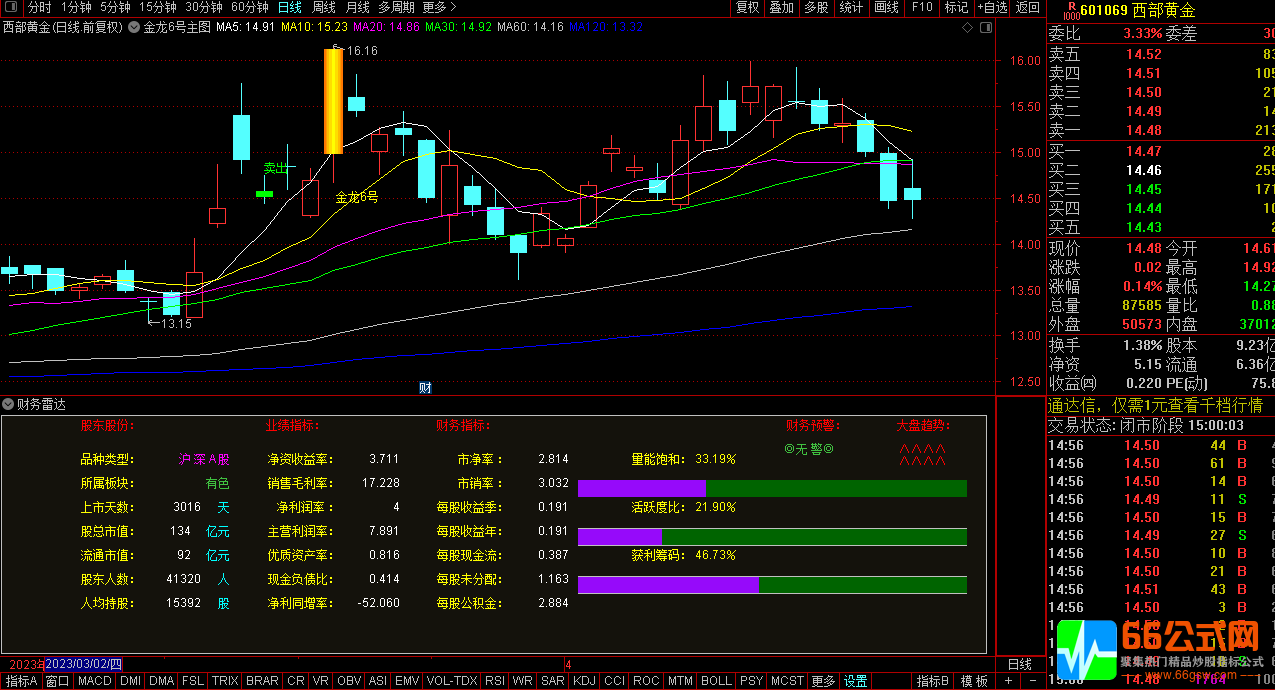Select the 指标A indicator group
Image resolution: width=1275 pixels, height=690 pixels.
(21, 681)
